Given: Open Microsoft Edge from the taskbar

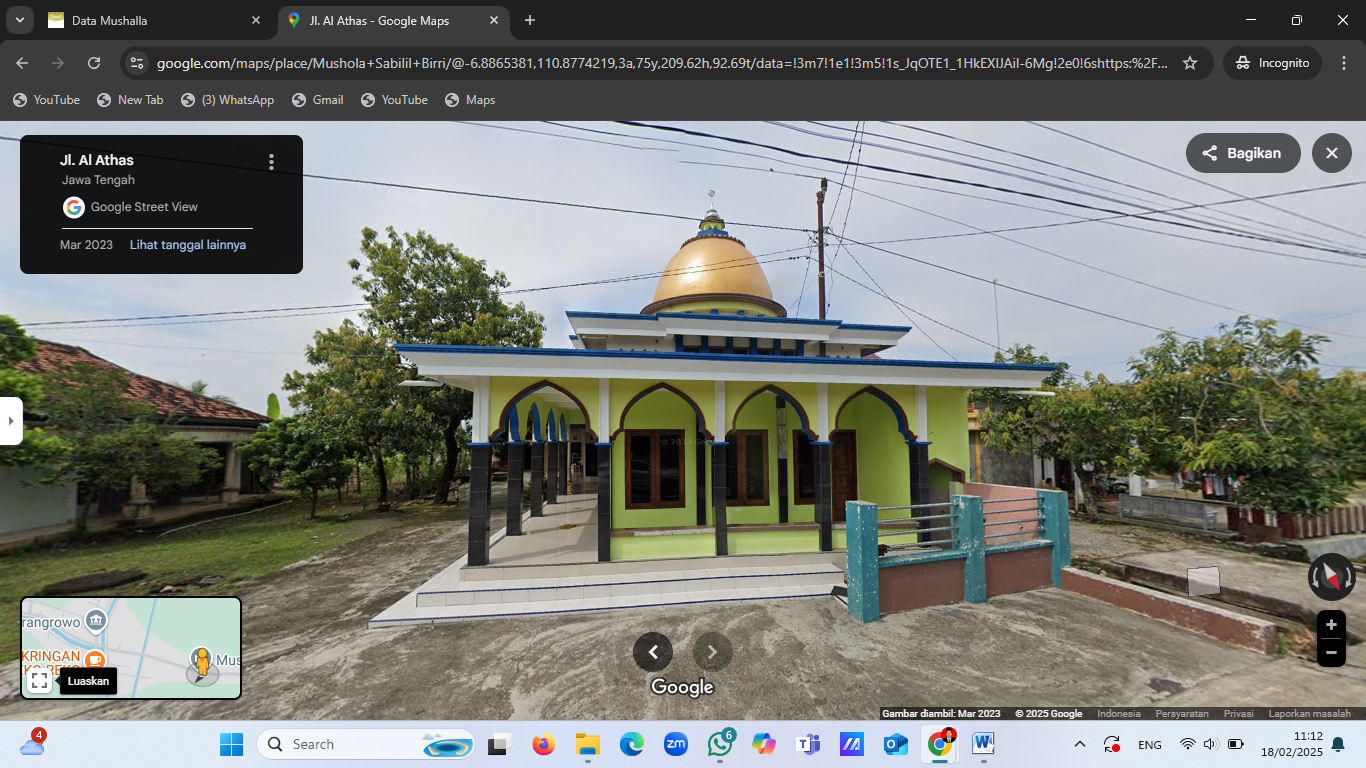Looking at the screenshot, I should [631, 744].
